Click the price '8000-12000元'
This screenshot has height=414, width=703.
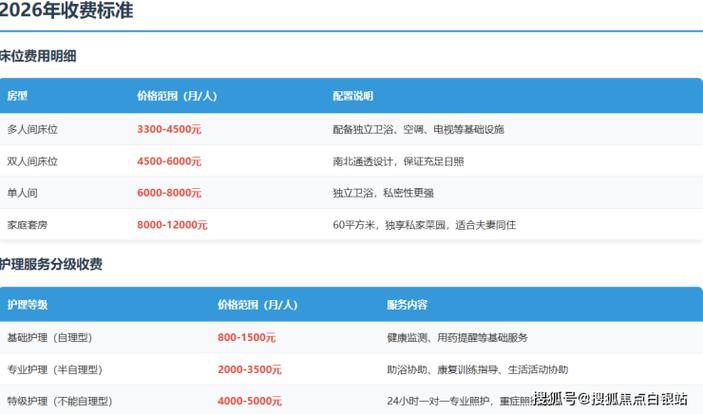172,225
